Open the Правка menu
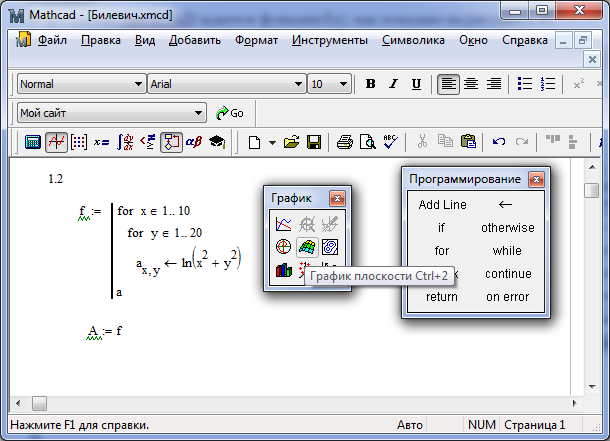The width and height of the screenshot is (610, 441). click(101, 40)
